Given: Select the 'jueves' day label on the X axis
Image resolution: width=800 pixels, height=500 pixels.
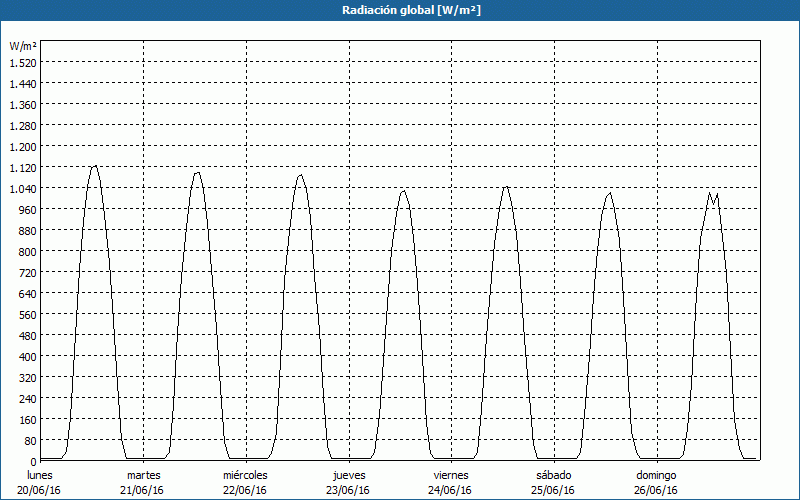Looking at the screenshot, I should (x=348, y=474).
